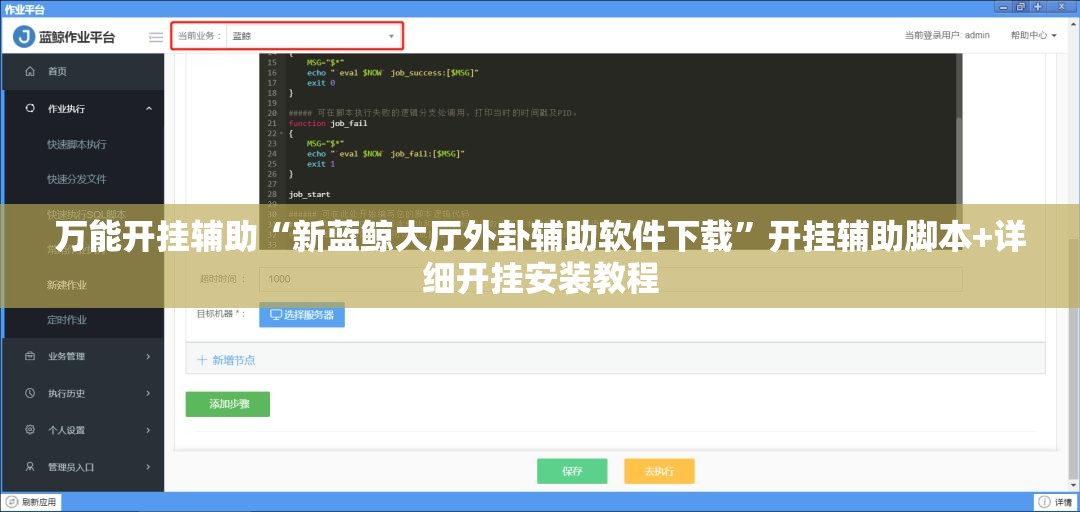Click the plus icon beside 新增节点

(x=202, y=360)
